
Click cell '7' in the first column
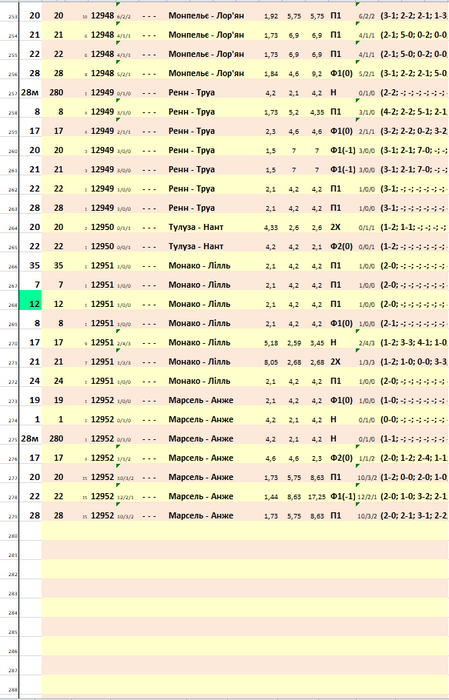37,285
